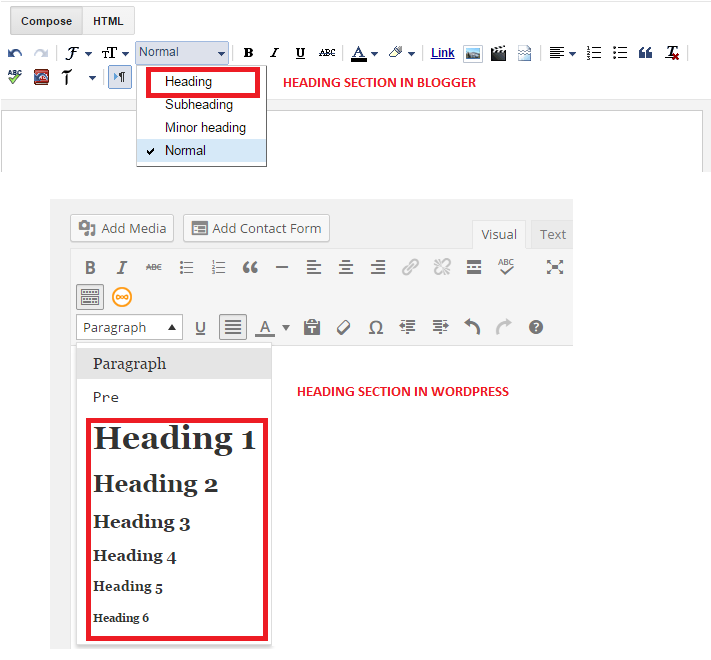Toggle underline in the Blogger toolbar
This screenshot has height=660, width=711.
[300, 53]
